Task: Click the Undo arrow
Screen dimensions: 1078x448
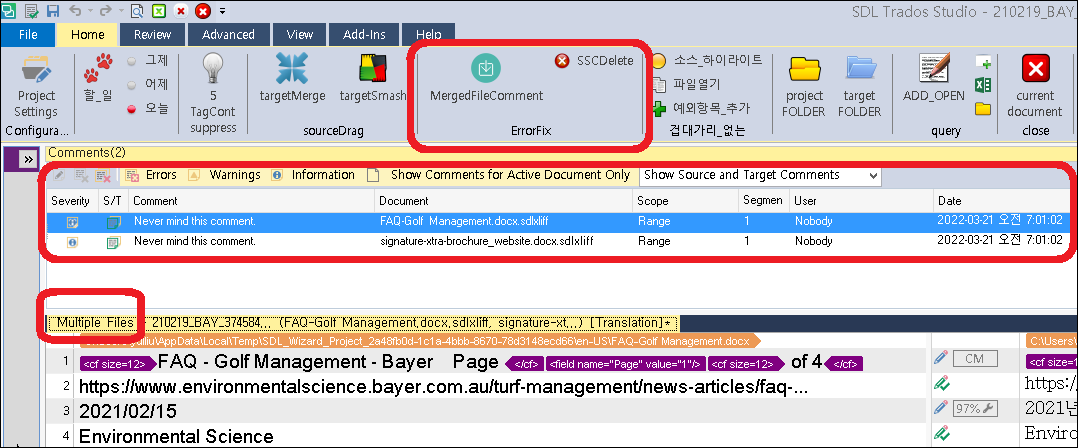Action: click(74, 10)
